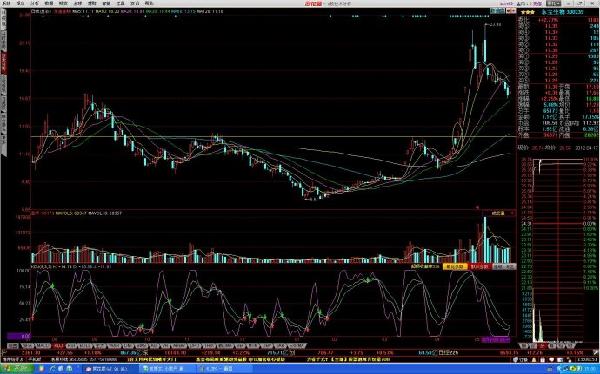Open the volume indicator name selector
Image resolution: width=600 pixels, height=374 pixels.
[x=497, y=213]
